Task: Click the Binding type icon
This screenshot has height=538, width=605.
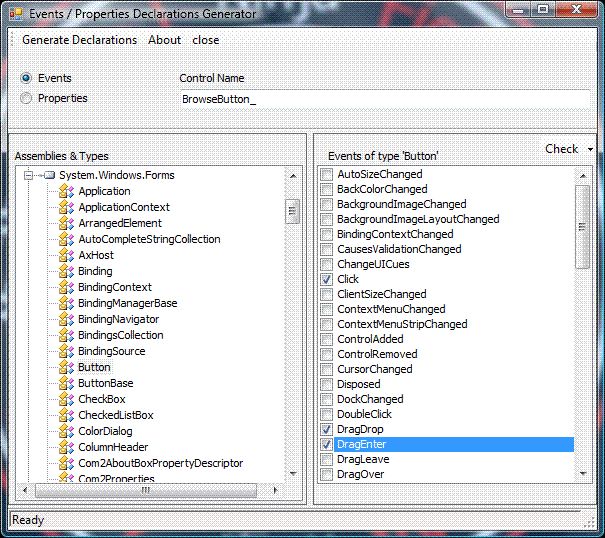Action: 66,271
